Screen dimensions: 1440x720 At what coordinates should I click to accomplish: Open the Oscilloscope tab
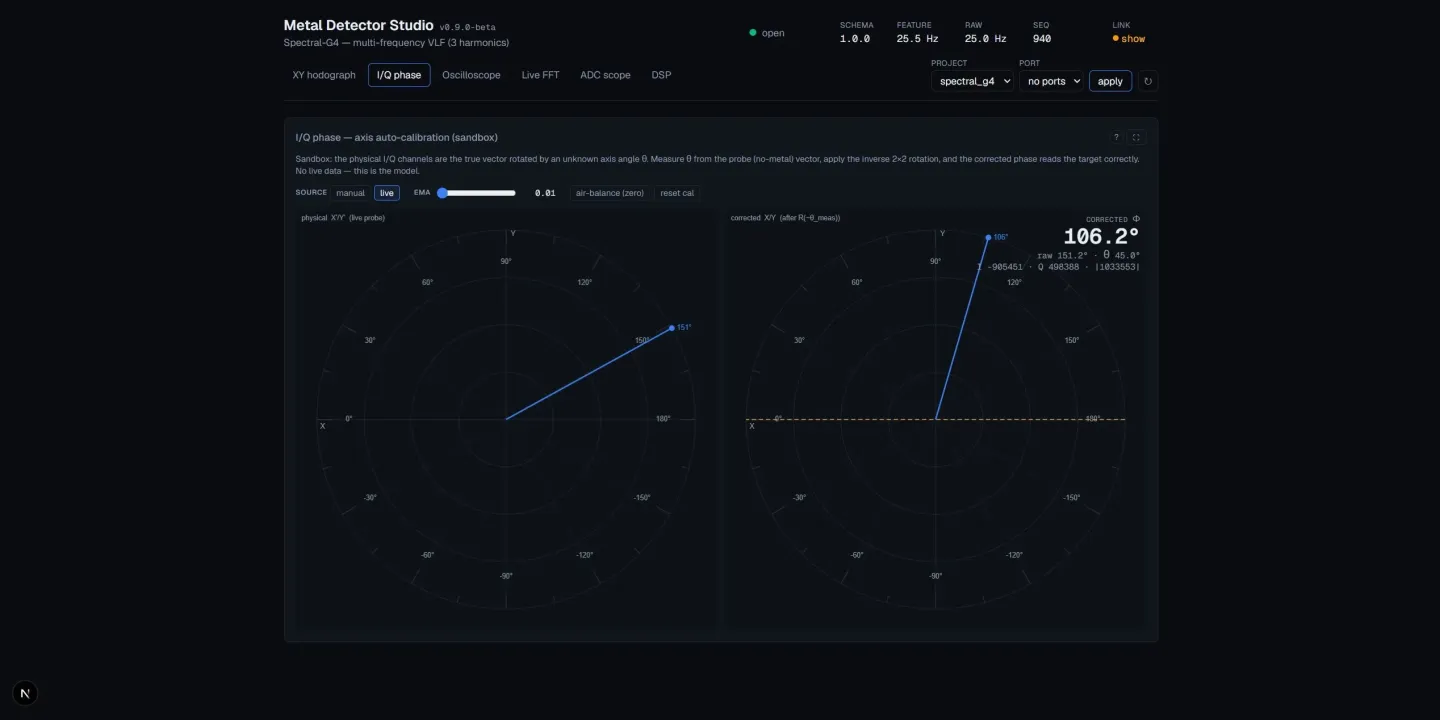471,75
